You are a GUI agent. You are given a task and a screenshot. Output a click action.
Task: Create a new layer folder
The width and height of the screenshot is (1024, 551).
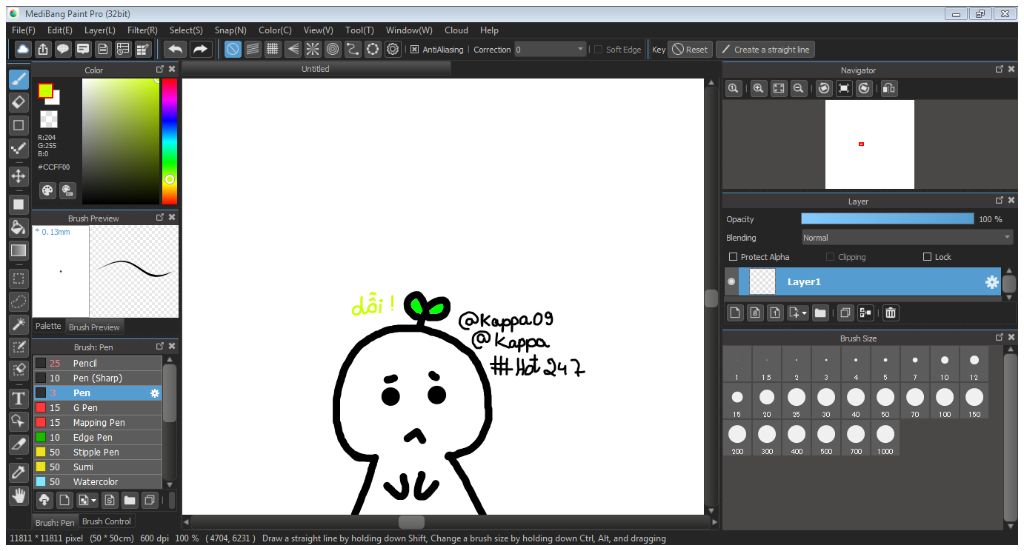(820, 313)
